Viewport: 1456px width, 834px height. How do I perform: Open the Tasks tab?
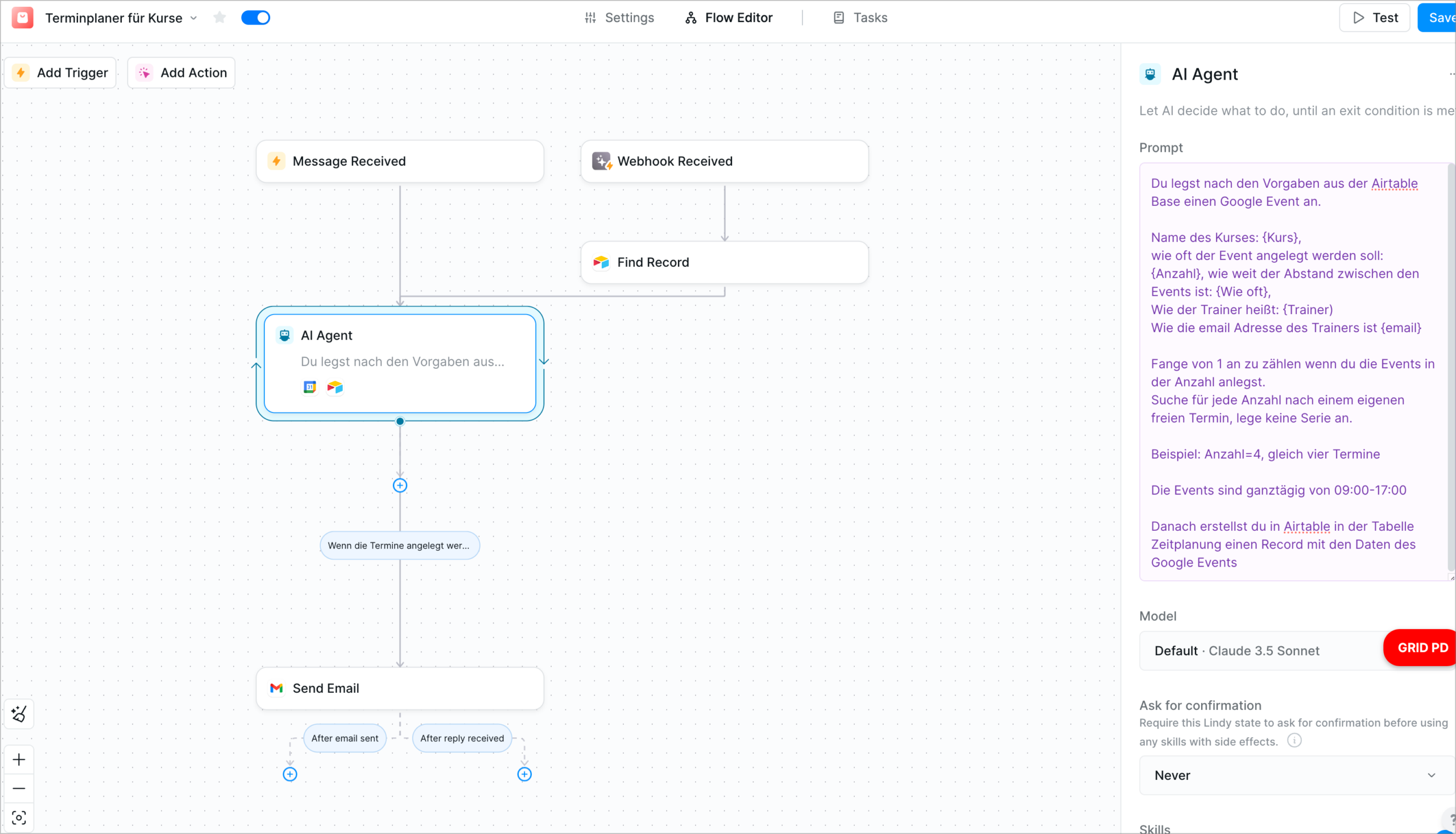click(860, 18)
